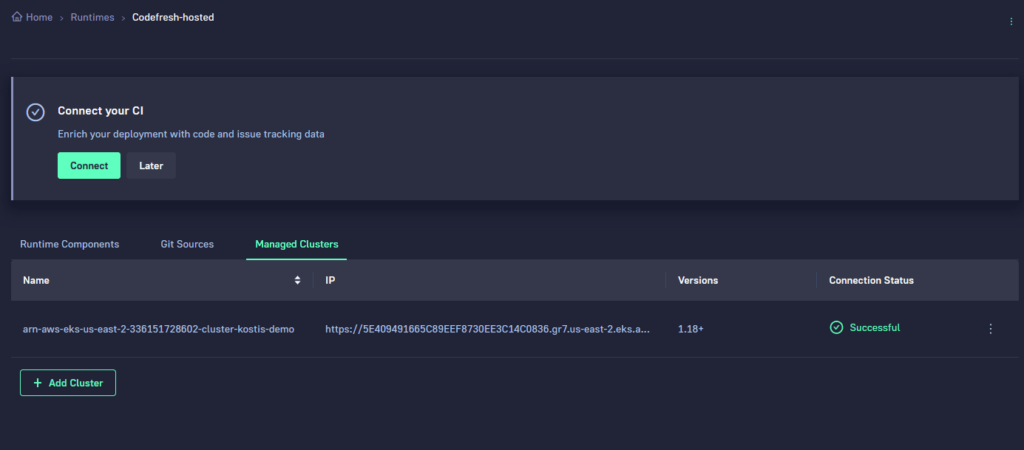1024x450 pixels.
Task: Switch to the Runtime Components tab
Action: (69, 244)
